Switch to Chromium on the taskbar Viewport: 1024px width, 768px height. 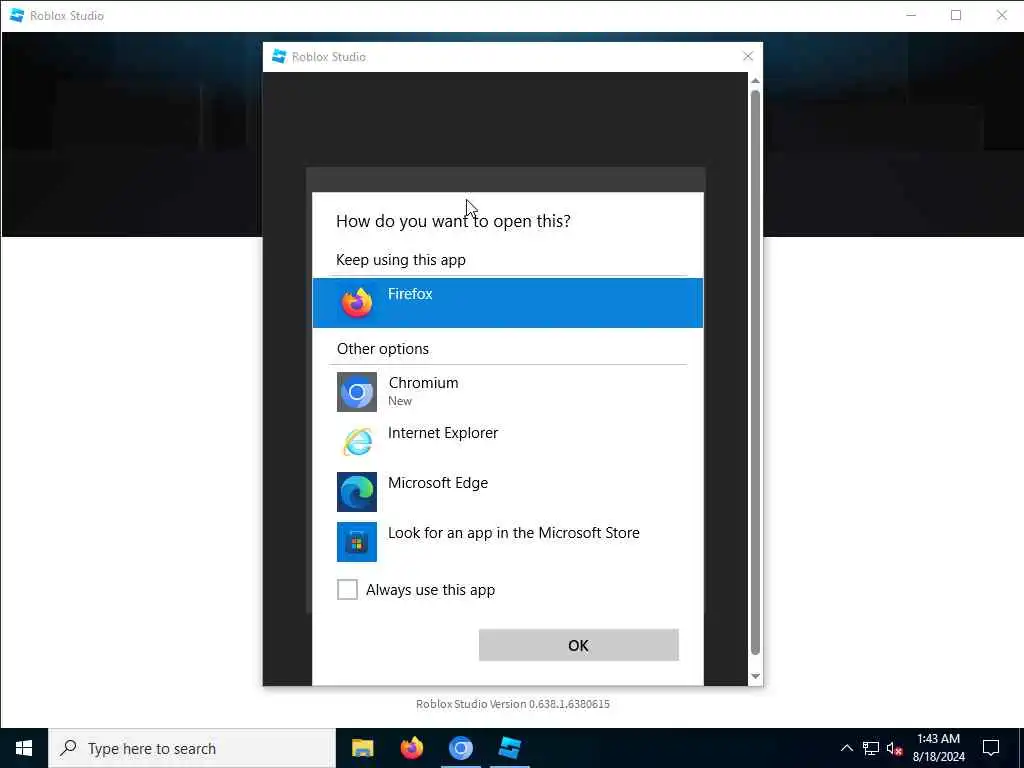point(460,748)
